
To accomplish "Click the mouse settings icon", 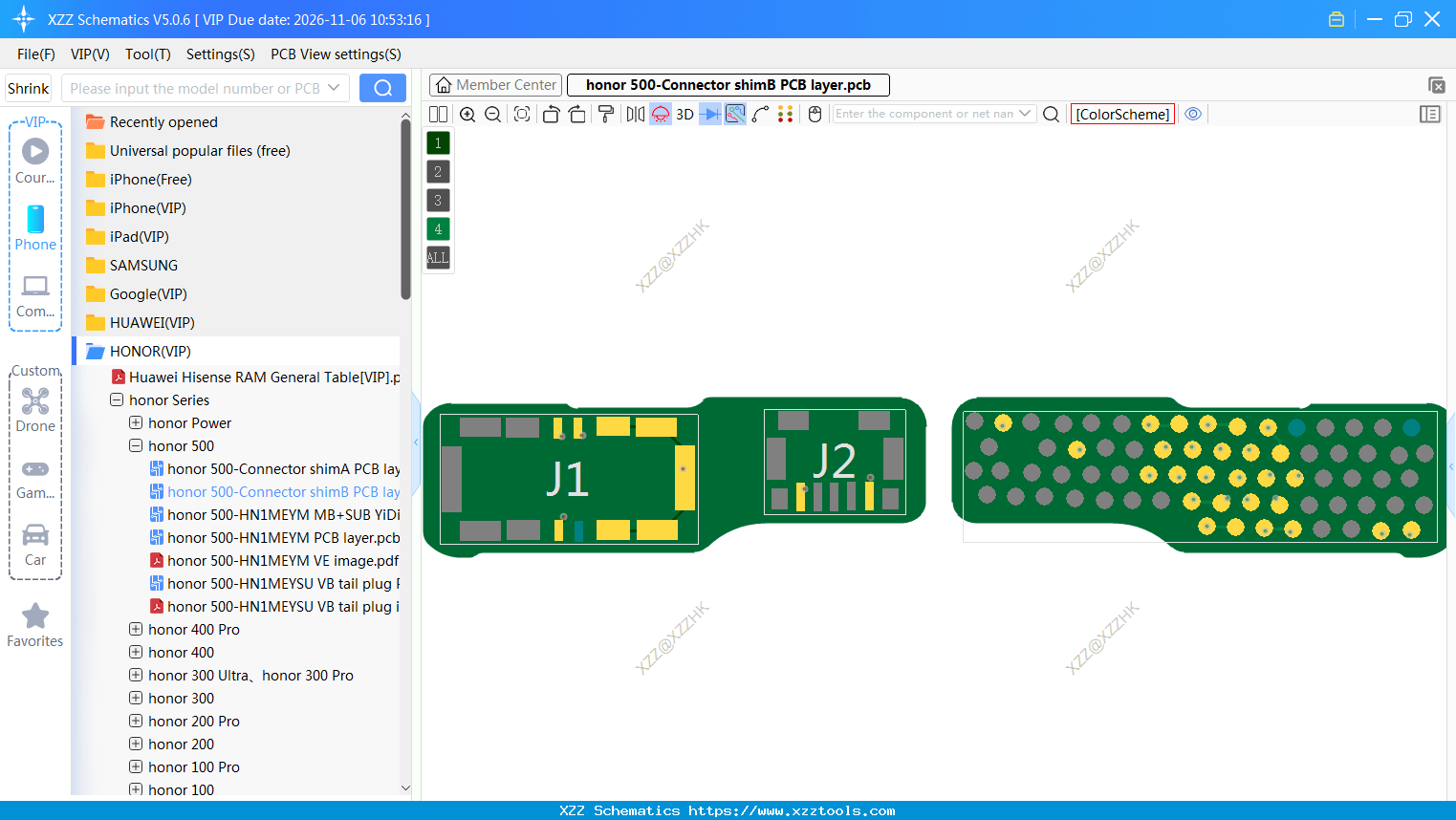I will (x=815, y=114).
